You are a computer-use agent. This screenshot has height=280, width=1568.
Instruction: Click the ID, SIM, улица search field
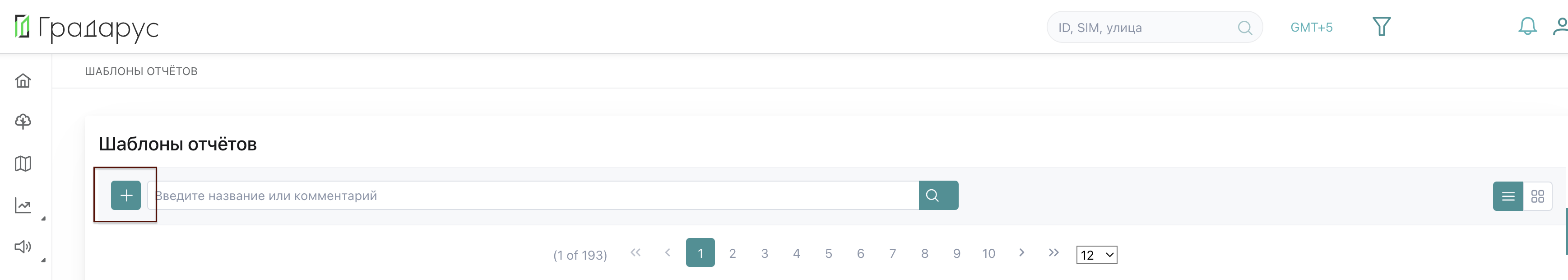[1144, 28]
